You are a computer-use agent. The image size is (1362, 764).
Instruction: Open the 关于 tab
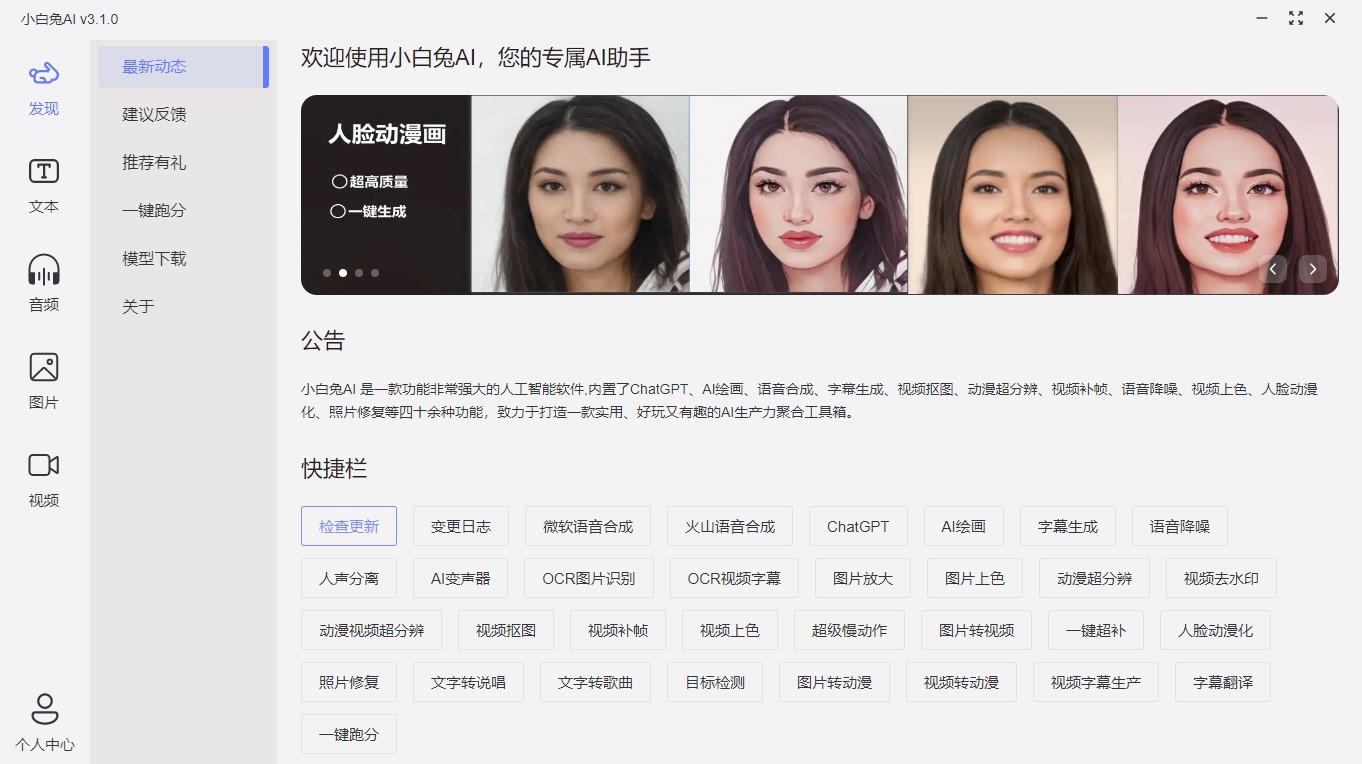pos(183,307)
